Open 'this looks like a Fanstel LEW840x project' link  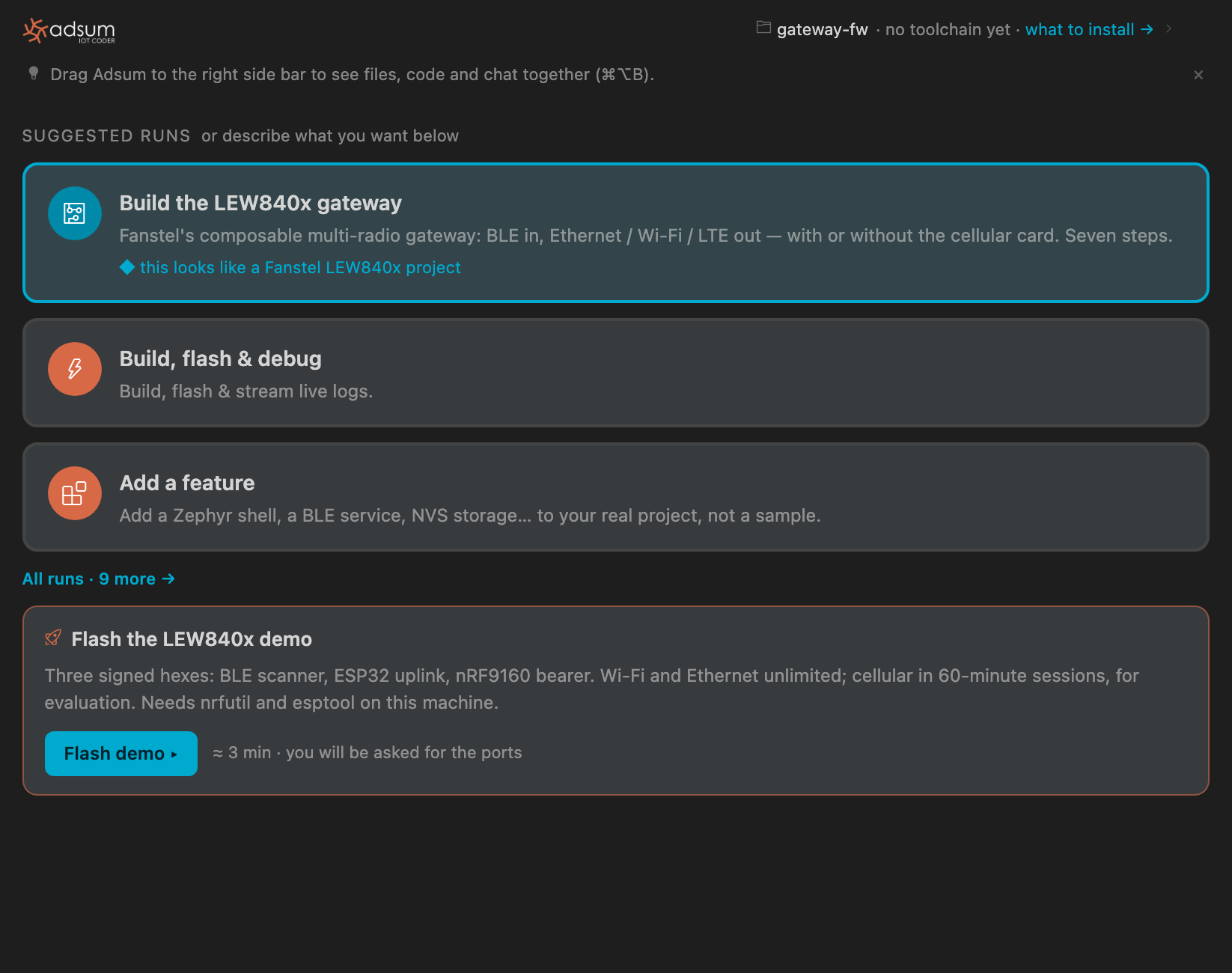[300, 267]
